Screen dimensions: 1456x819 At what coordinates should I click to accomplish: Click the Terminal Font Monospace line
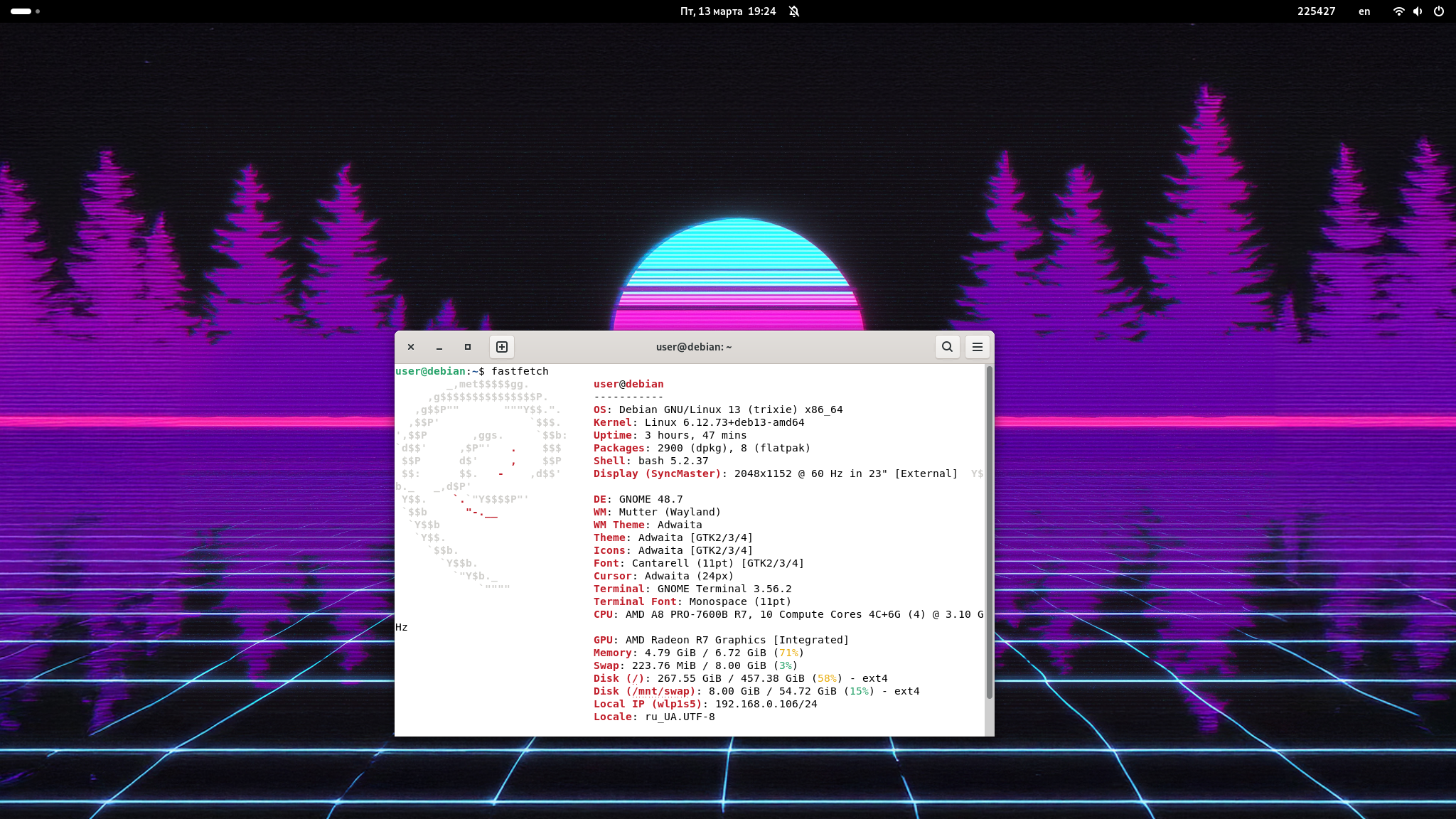692,601
